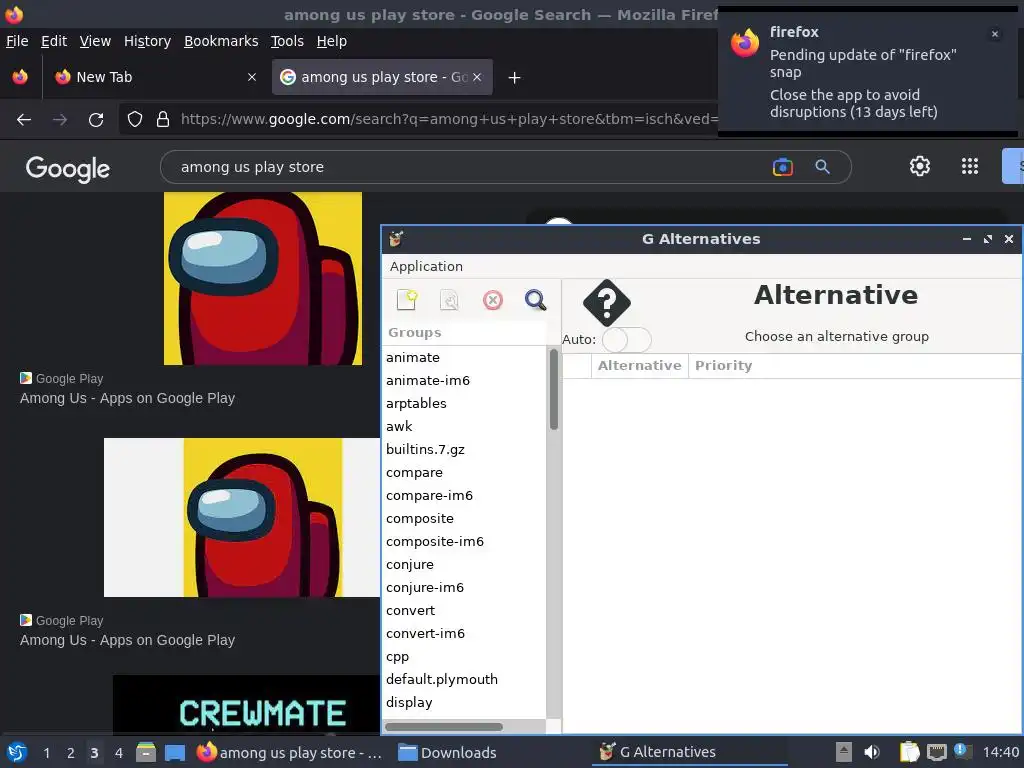Open the Firefox Tools menu
The image size is (1024, 768).
coord(287,41)
